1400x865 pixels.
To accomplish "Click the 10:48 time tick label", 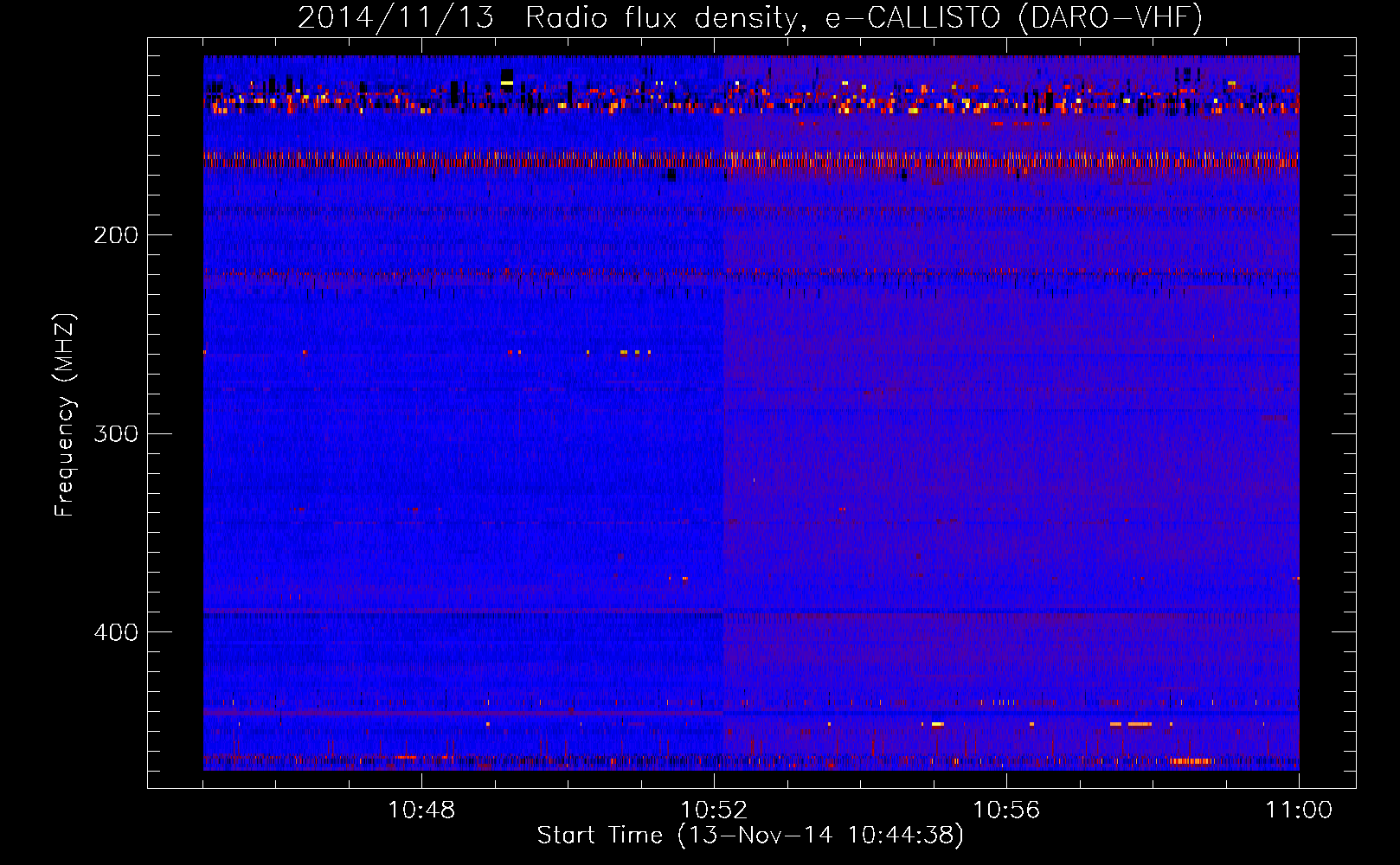I will pos(421,810).
